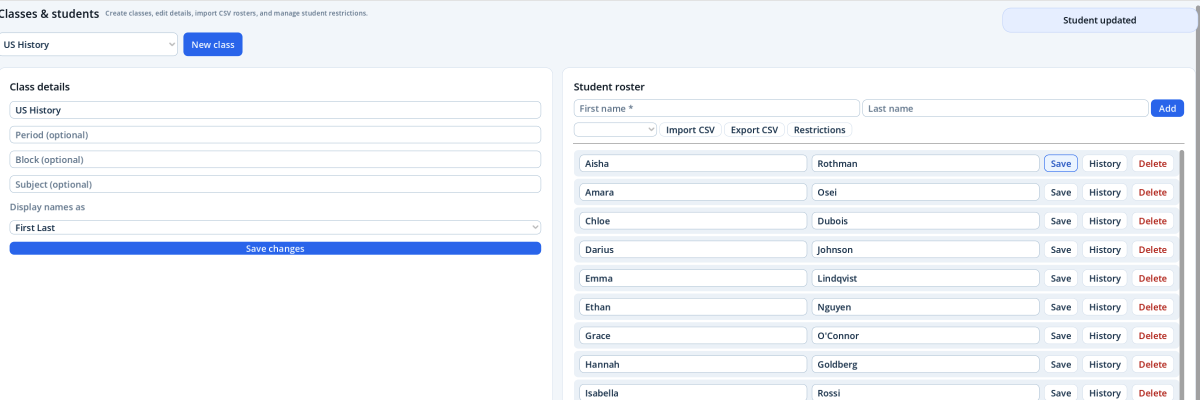Open student Restrictions
This screenshot has height=400, width=1200.
coord(819,130)
